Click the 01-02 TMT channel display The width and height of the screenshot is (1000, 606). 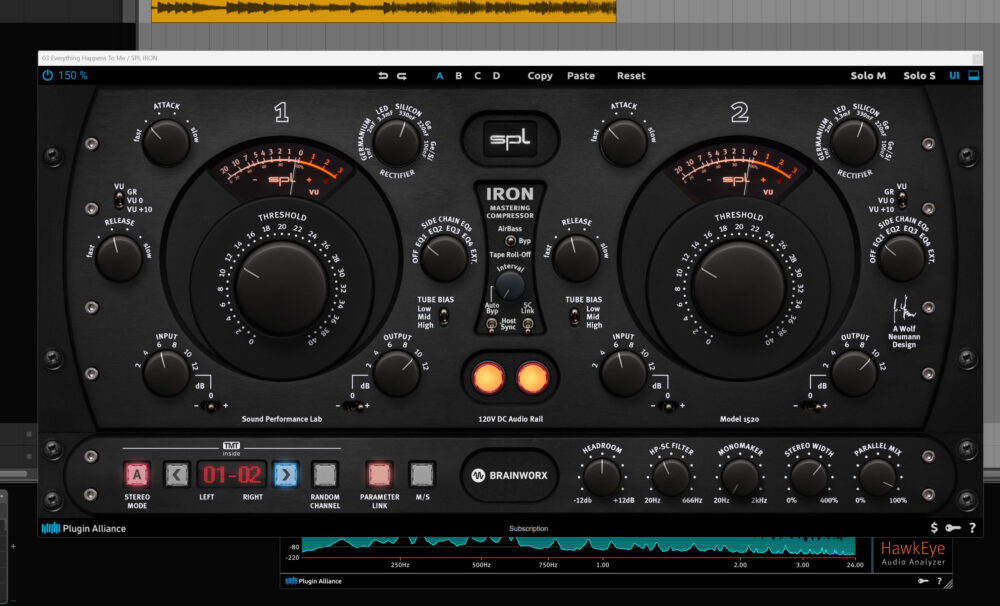[x=232, y=475]
